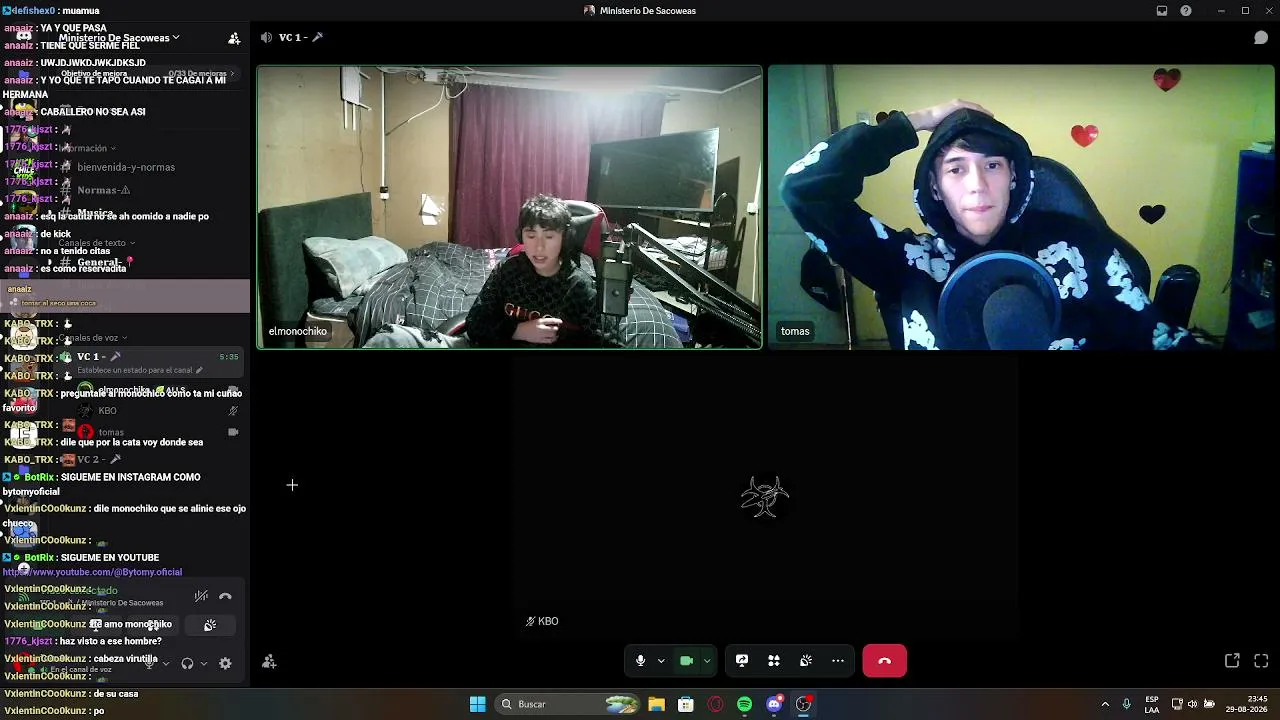Invite people to the call
The width and height of the screenshot is (1280, 720).
point(269,661)
